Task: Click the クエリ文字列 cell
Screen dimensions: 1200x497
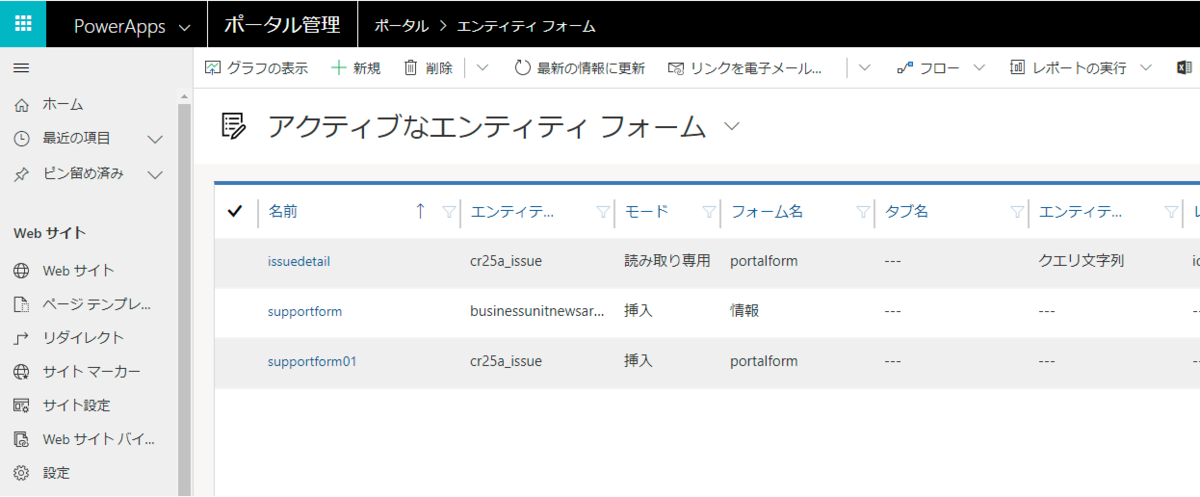Action: (x=1082, y=261)
